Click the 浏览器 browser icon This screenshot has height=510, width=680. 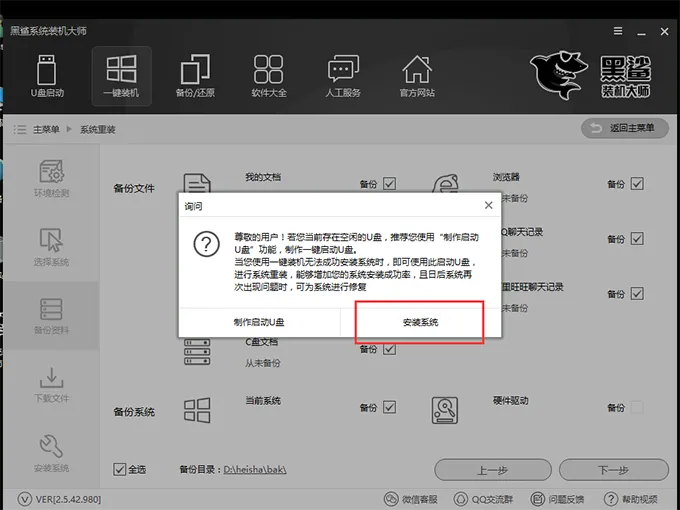pos(446,183)
